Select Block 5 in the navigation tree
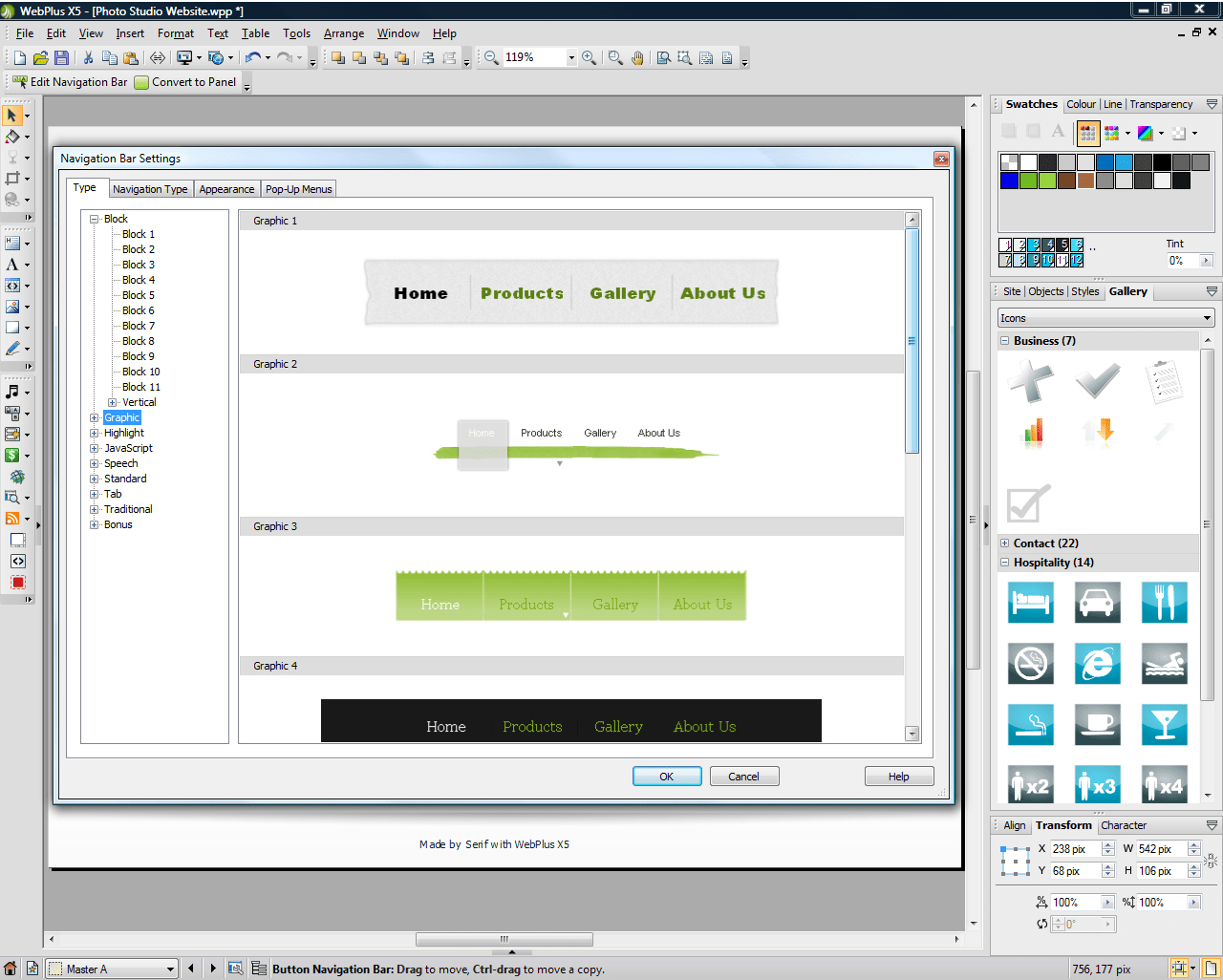Image resolution: width=1223 pixels, height=980 pixels. tap(138, 295)
